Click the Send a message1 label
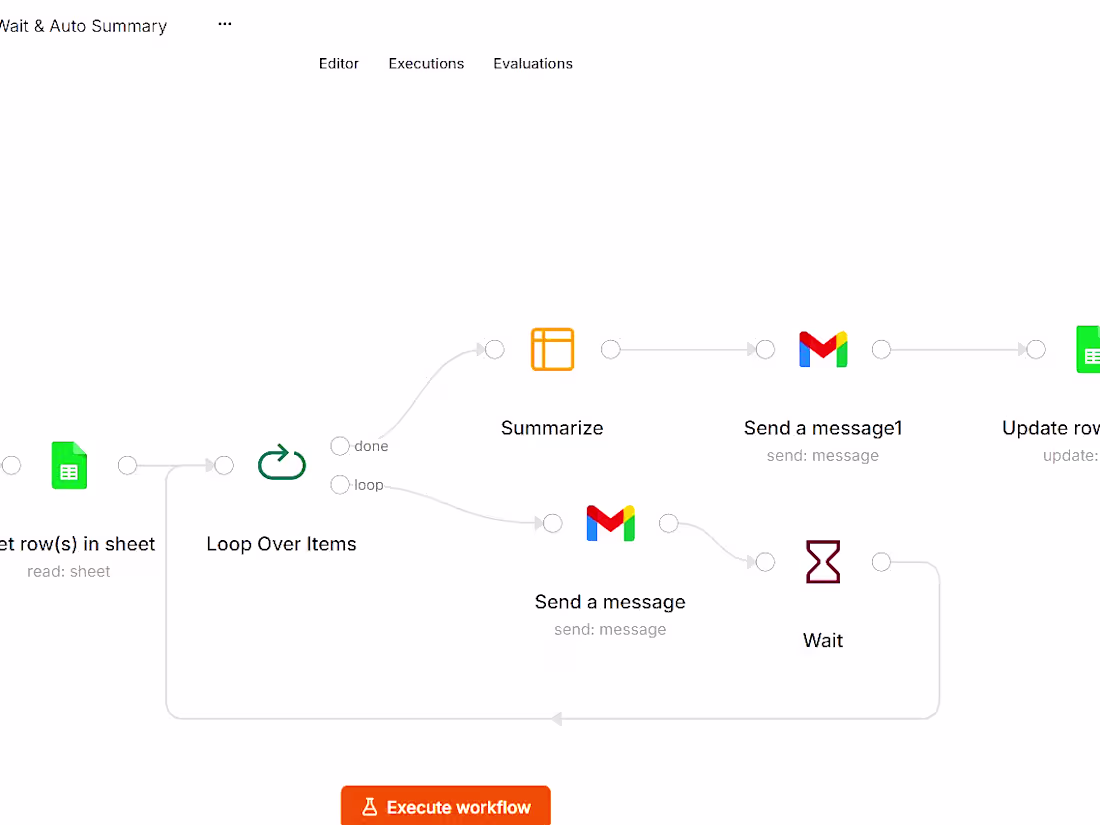Screen dimensions: 1100x825 pos(823,428)
